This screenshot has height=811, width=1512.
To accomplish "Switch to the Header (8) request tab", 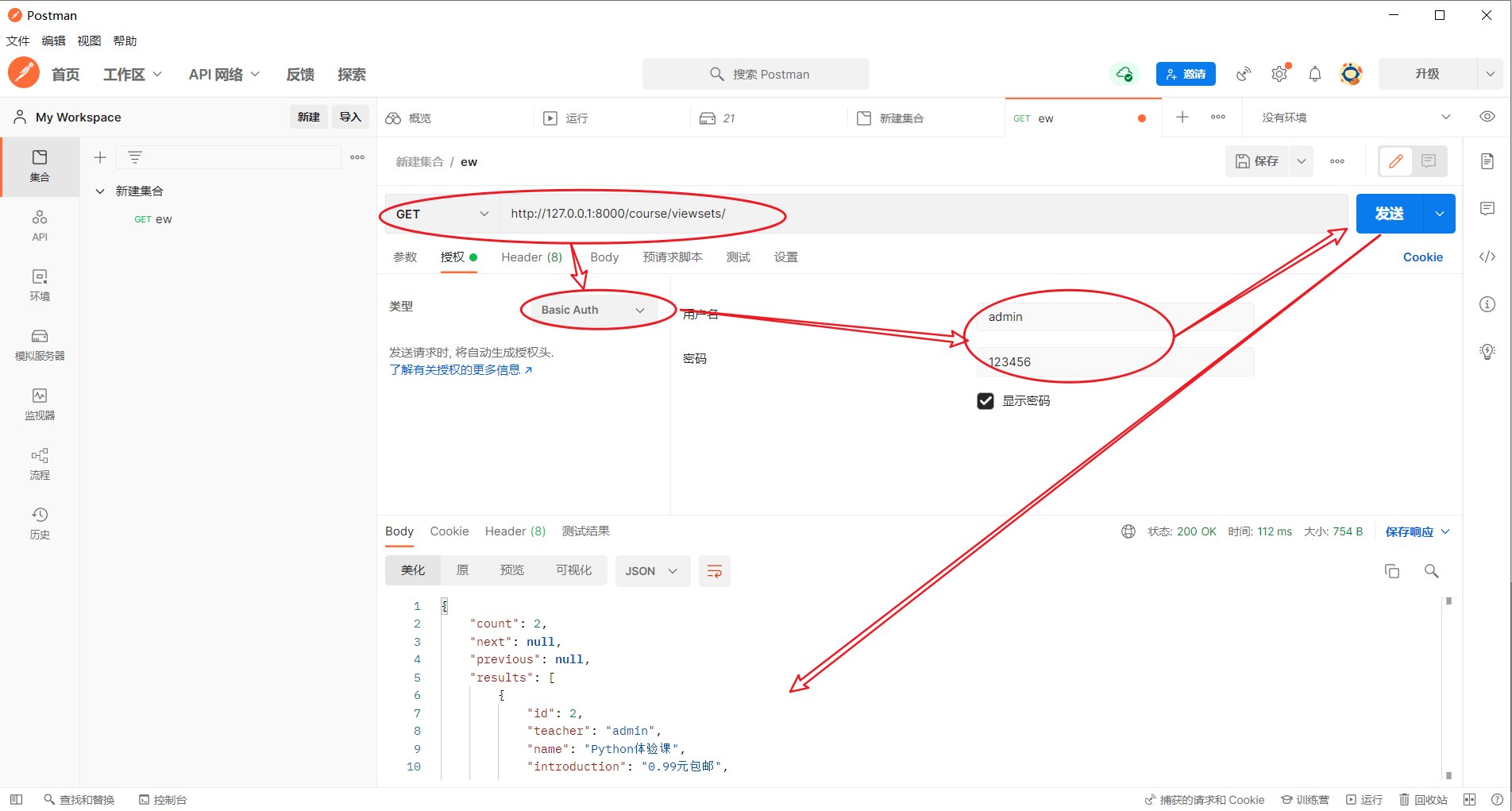I will pyautogui.click(x=531, y=257).
